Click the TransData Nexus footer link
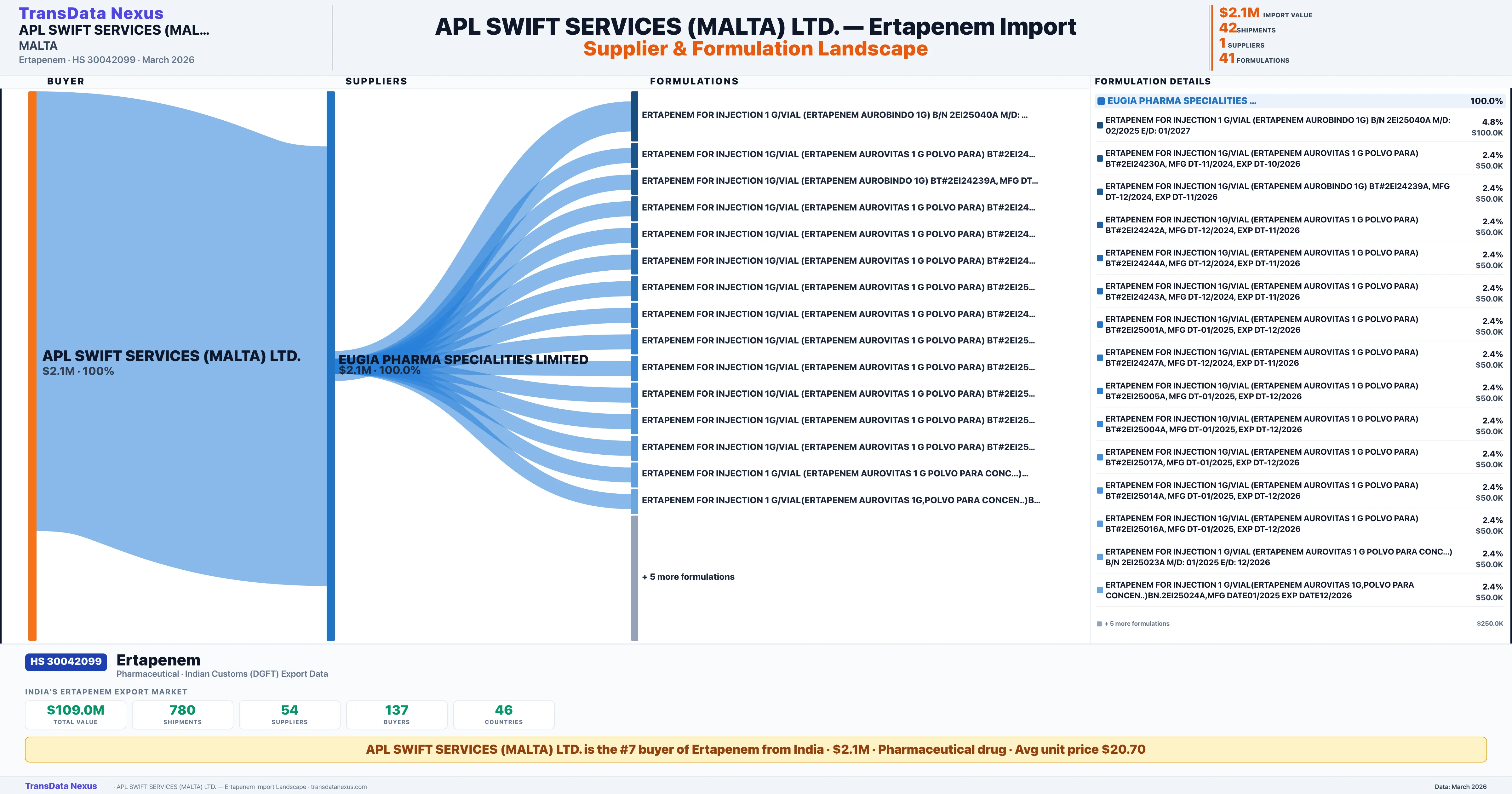 (x=61, y=786)
